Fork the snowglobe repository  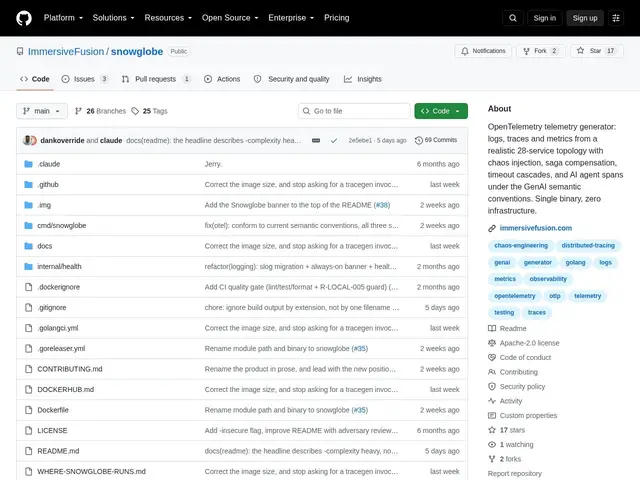click(x=541, y=51)
